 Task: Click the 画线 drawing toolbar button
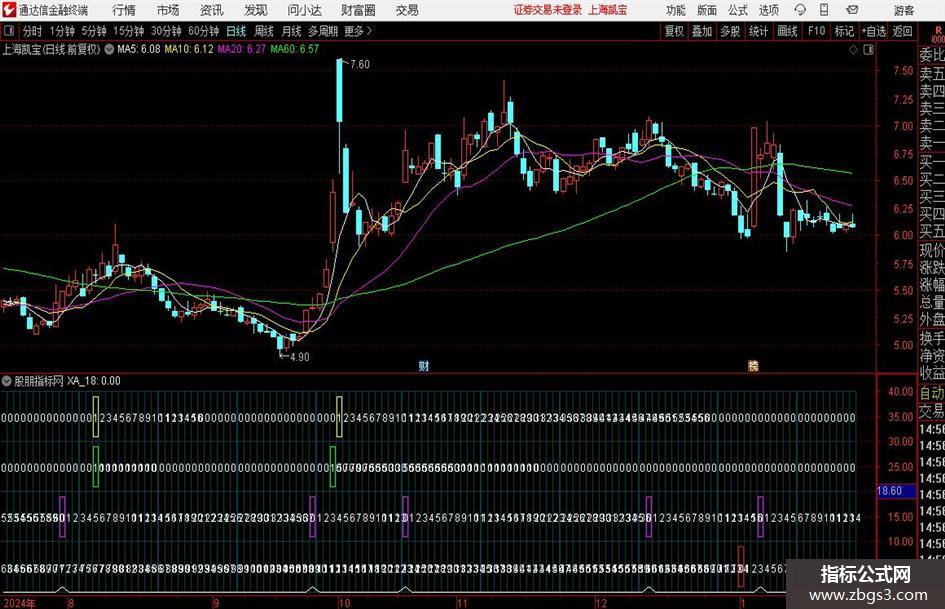[787, 31]
